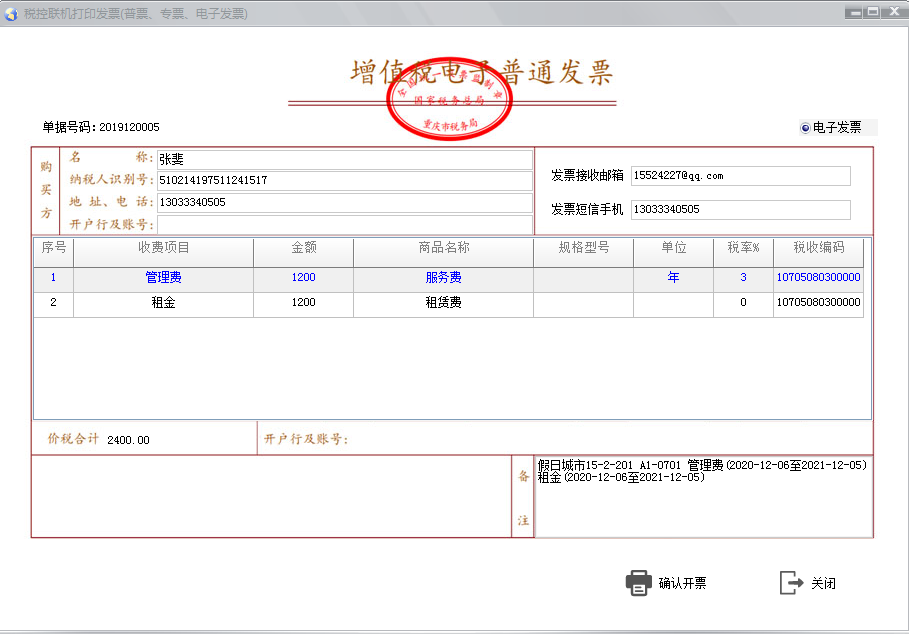Select the 电子发票 radio button
Viewport: 909px width, 634px height.
pyautogui.click(x=805, y=127)
